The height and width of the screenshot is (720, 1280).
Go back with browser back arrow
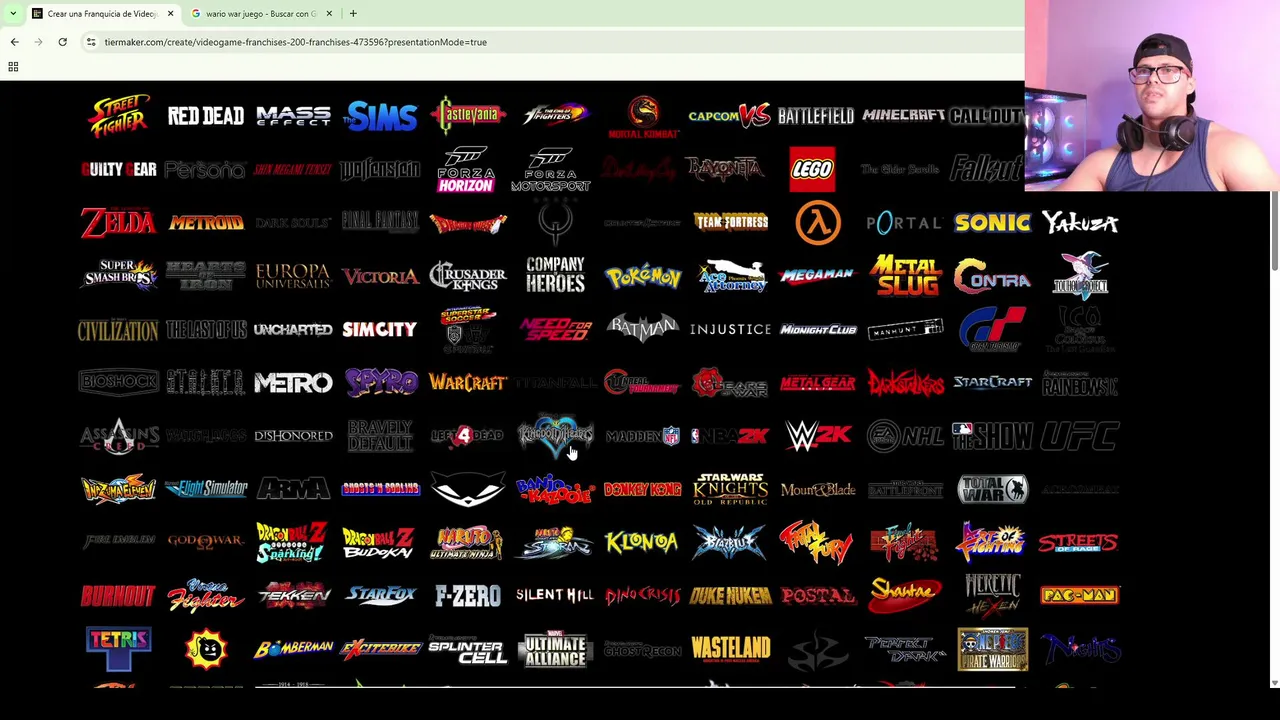(x=14, y=42)
